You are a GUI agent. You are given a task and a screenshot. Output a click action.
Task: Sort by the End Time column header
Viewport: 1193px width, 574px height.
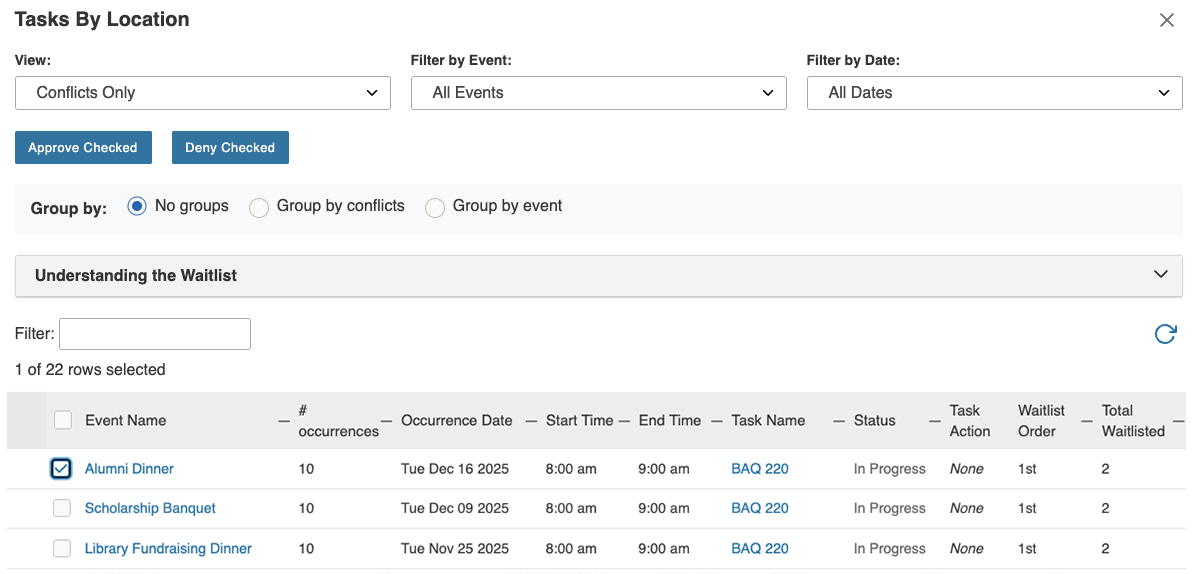click(x=670, y=420)
